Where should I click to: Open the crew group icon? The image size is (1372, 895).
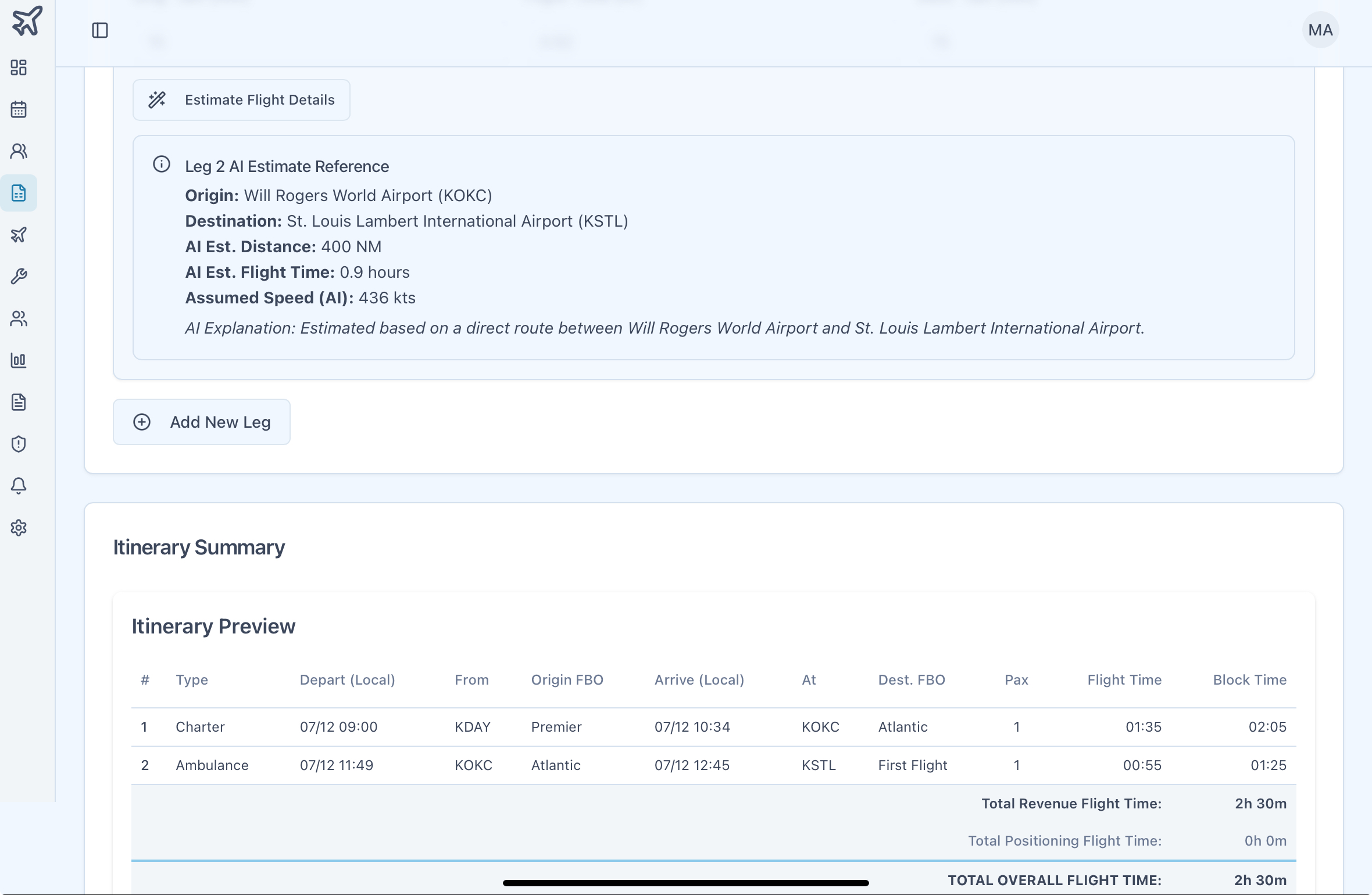(x=19, y=318)
